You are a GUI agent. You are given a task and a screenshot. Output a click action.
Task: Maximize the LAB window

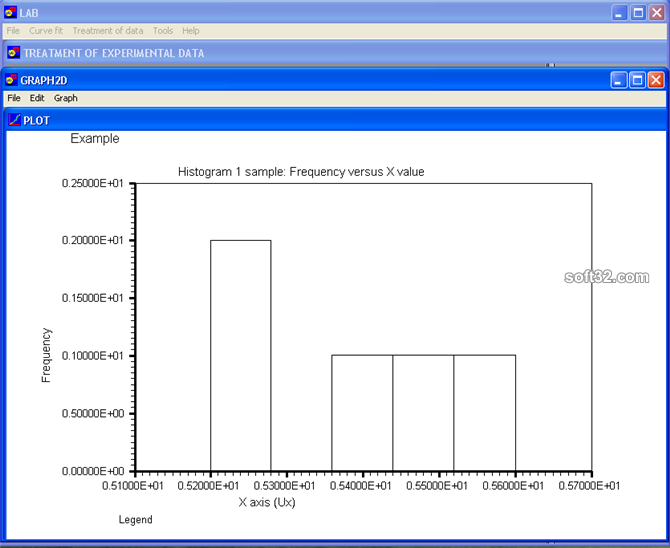click(x=638, y=13)
